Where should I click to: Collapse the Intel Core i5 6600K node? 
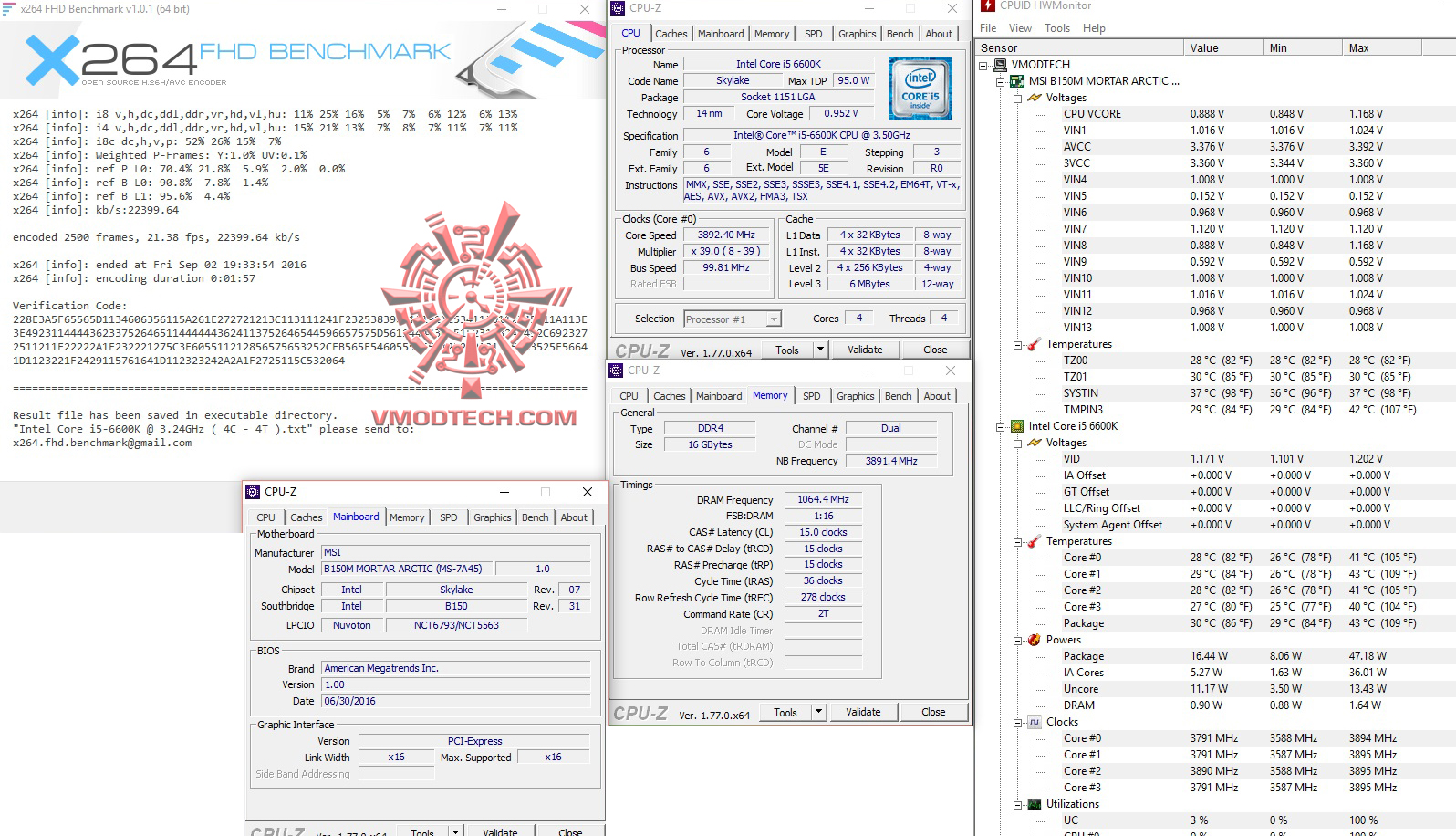click(1000, 426)
